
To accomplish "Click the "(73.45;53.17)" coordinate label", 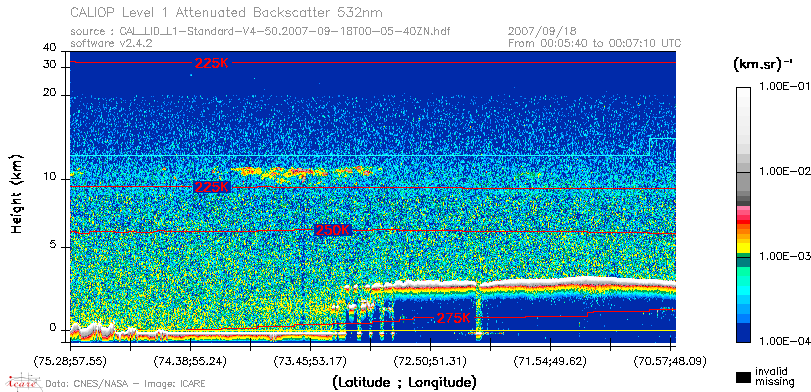I will 310,361.
